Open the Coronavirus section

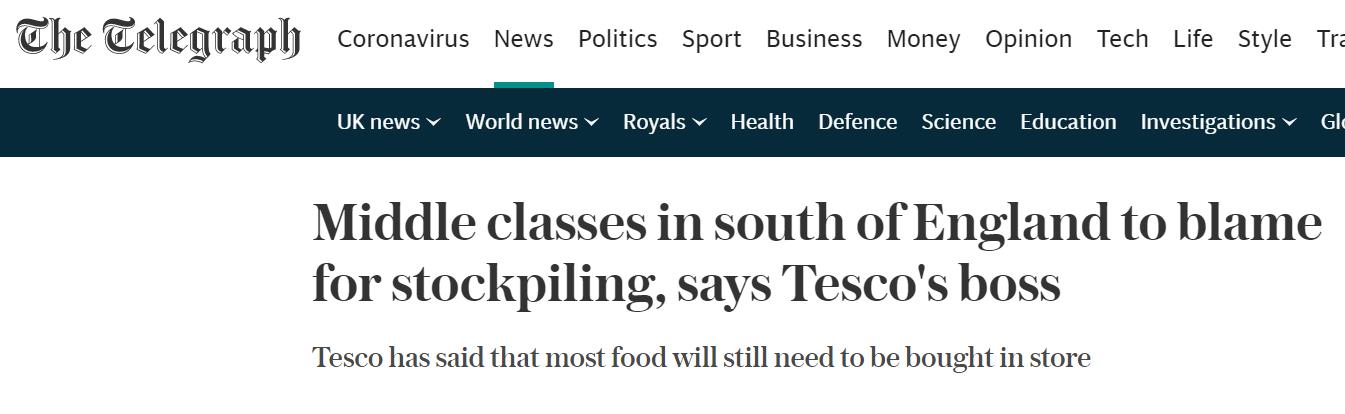pos(403,39)
